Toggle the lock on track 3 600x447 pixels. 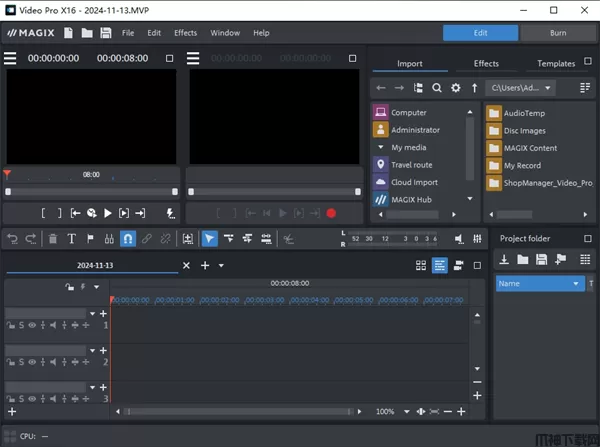tap(9, 398)
